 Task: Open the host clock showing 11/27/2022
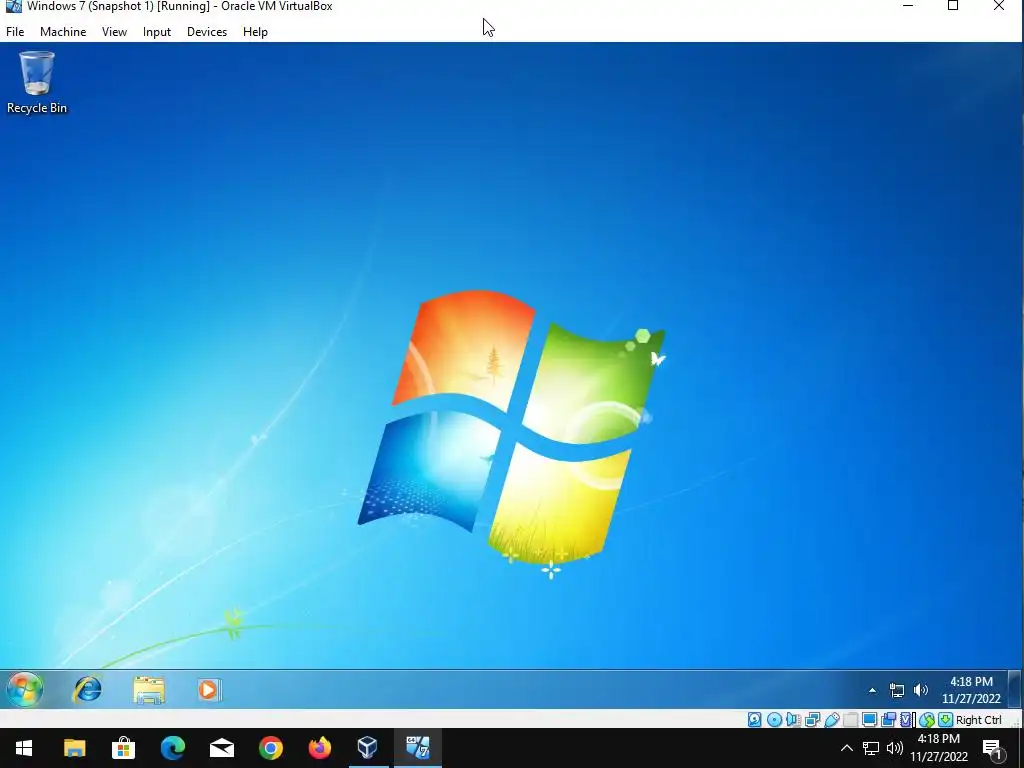coord(938,748)
